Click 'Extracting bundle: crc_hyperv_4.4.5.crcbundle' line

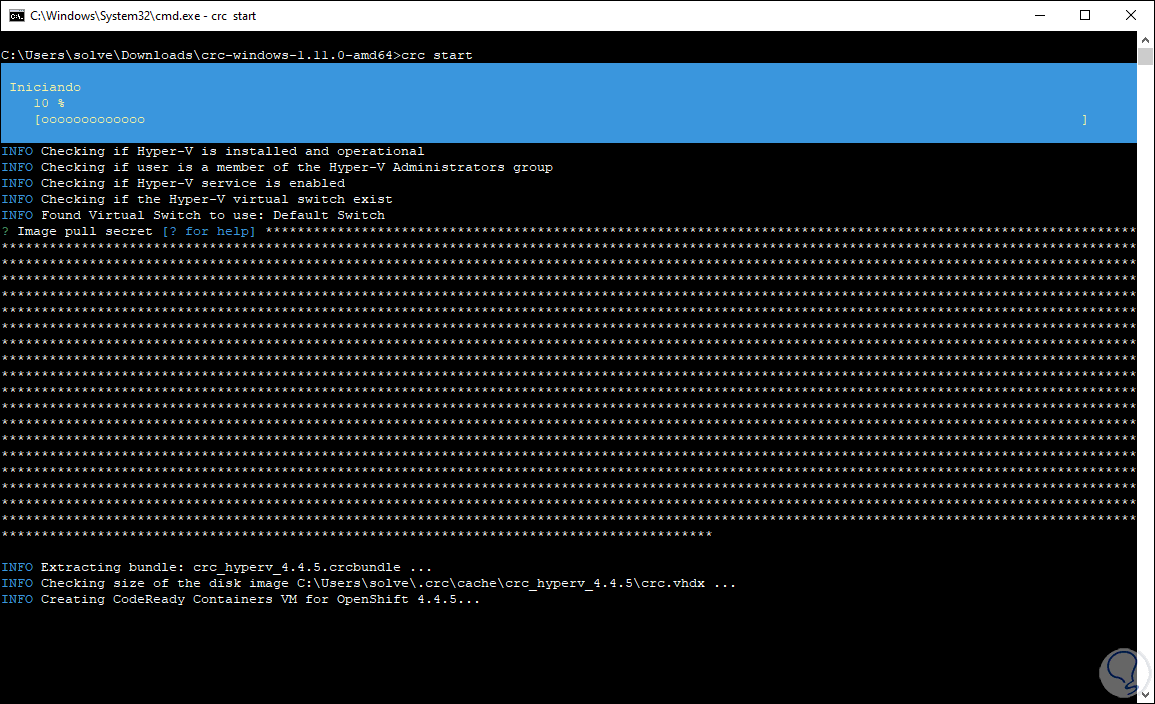point(217,567)
